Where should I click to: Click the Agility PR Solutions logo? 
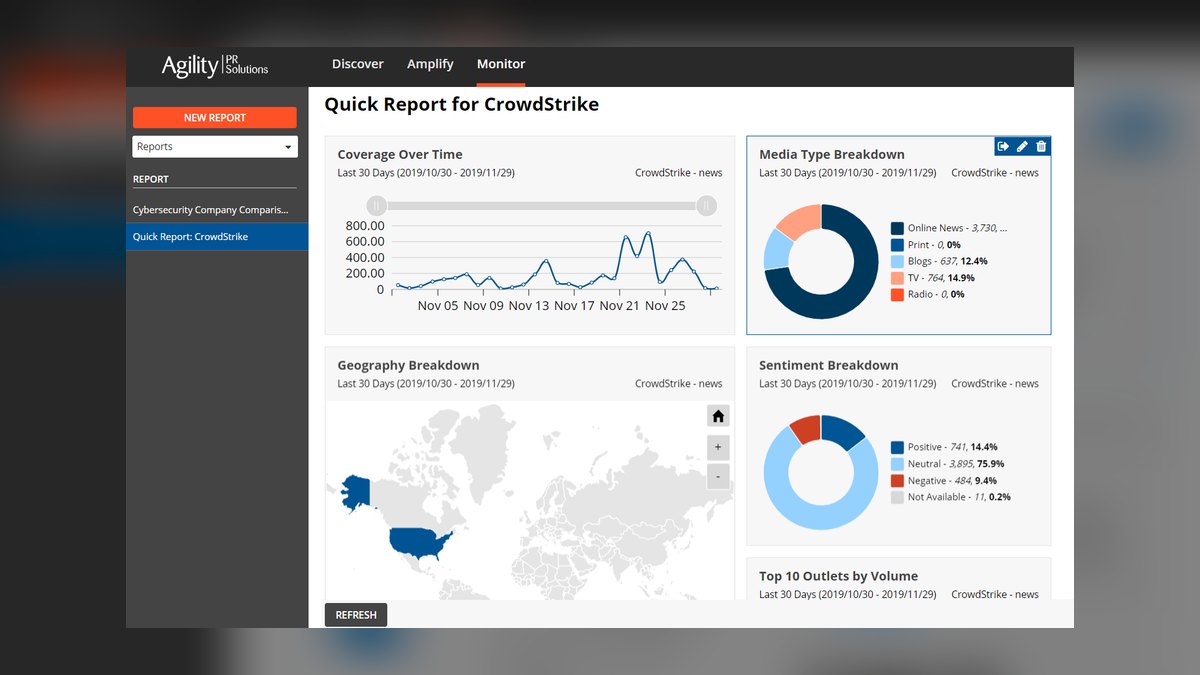[x=215, y=66]
